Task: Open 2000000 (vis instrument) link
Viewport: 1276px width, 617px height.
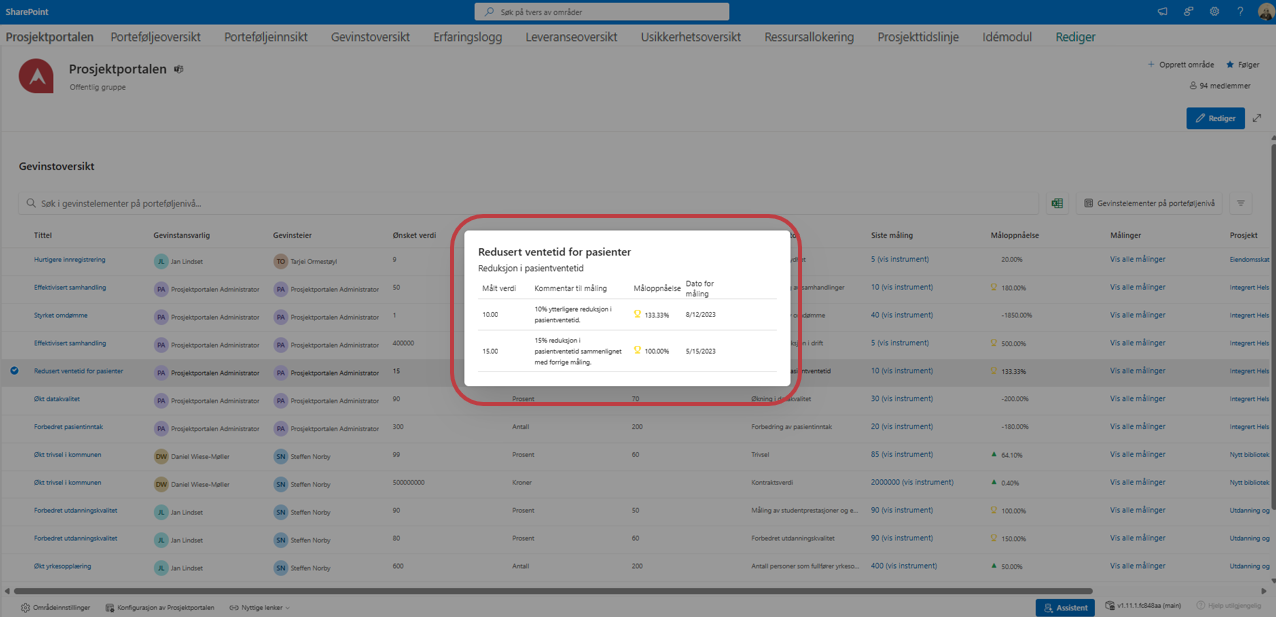Action: tap(912, 482)
